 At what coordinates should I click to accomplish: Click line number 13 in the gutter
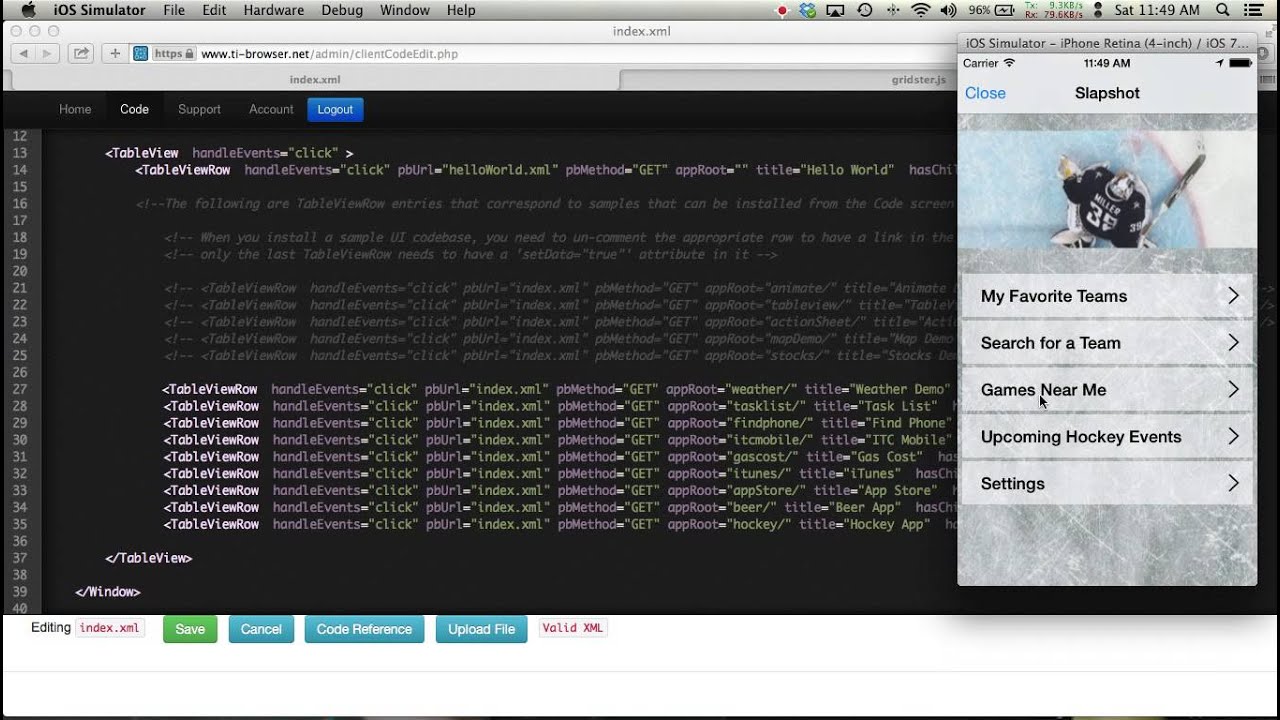coord(20,153)
